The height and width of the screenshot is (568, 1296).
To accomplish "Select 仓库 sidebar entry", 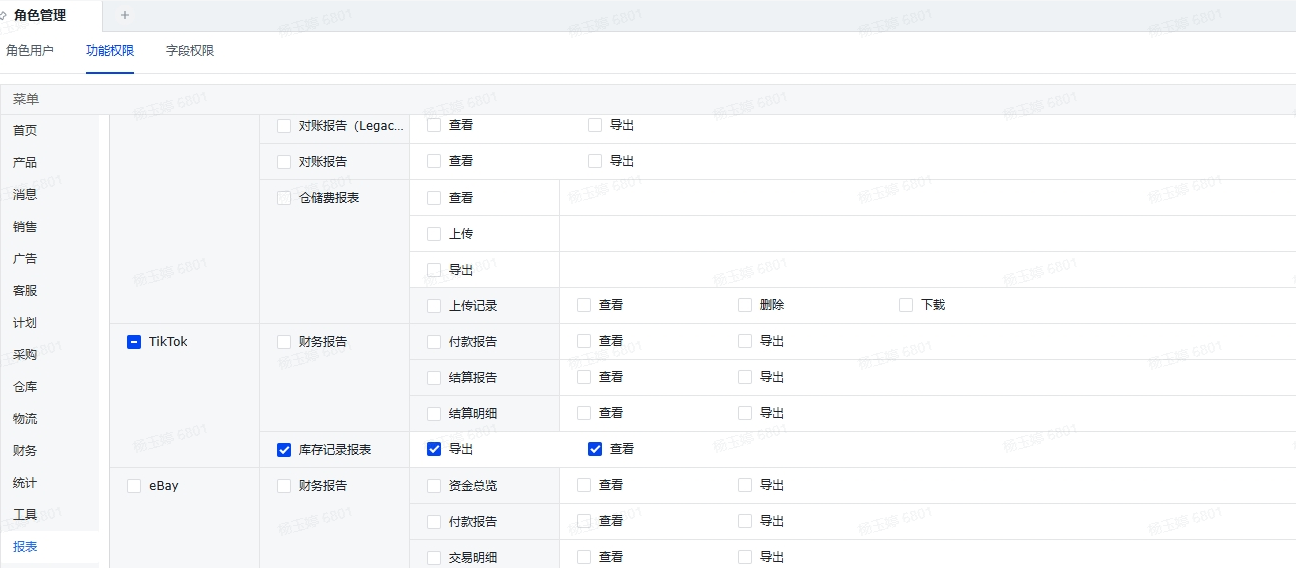I will [25, 387].
